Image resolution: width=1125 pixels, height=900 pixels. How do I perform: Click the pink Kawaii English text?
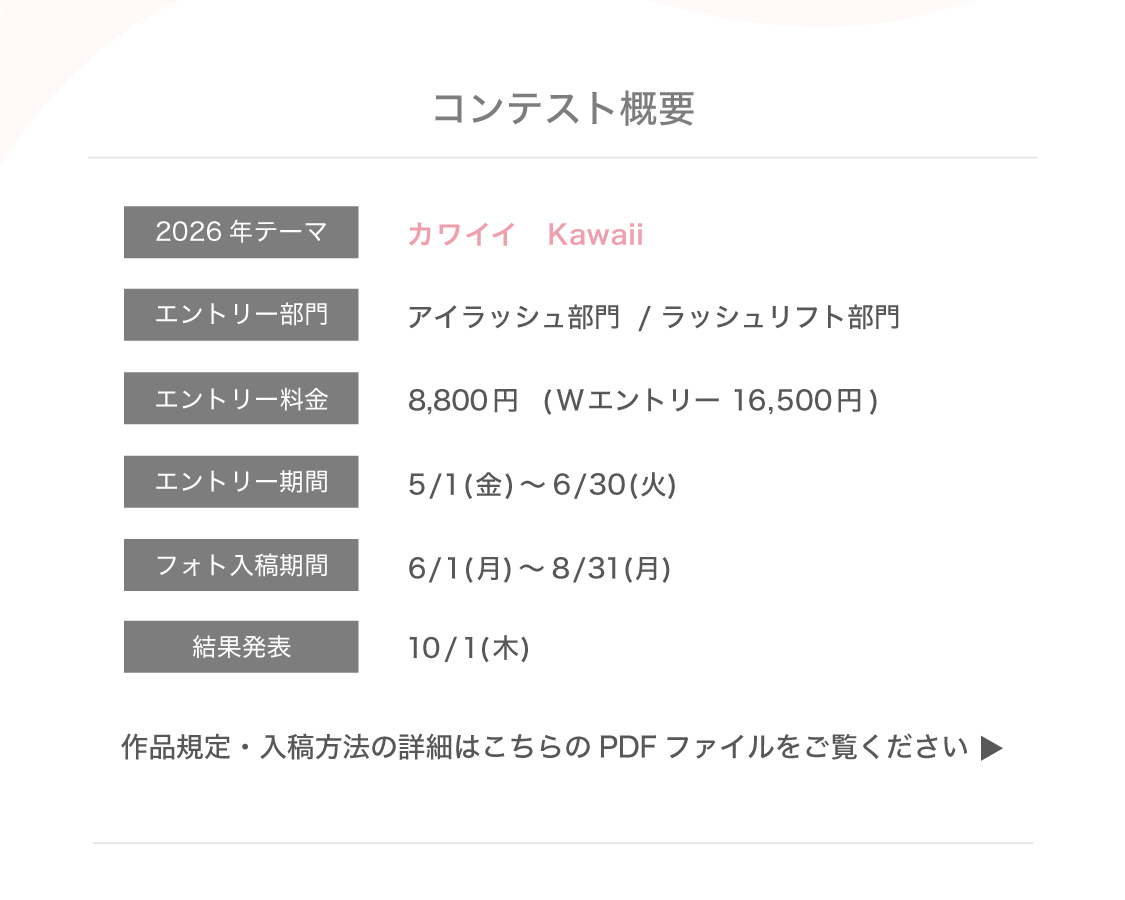[x=595, y=235]
